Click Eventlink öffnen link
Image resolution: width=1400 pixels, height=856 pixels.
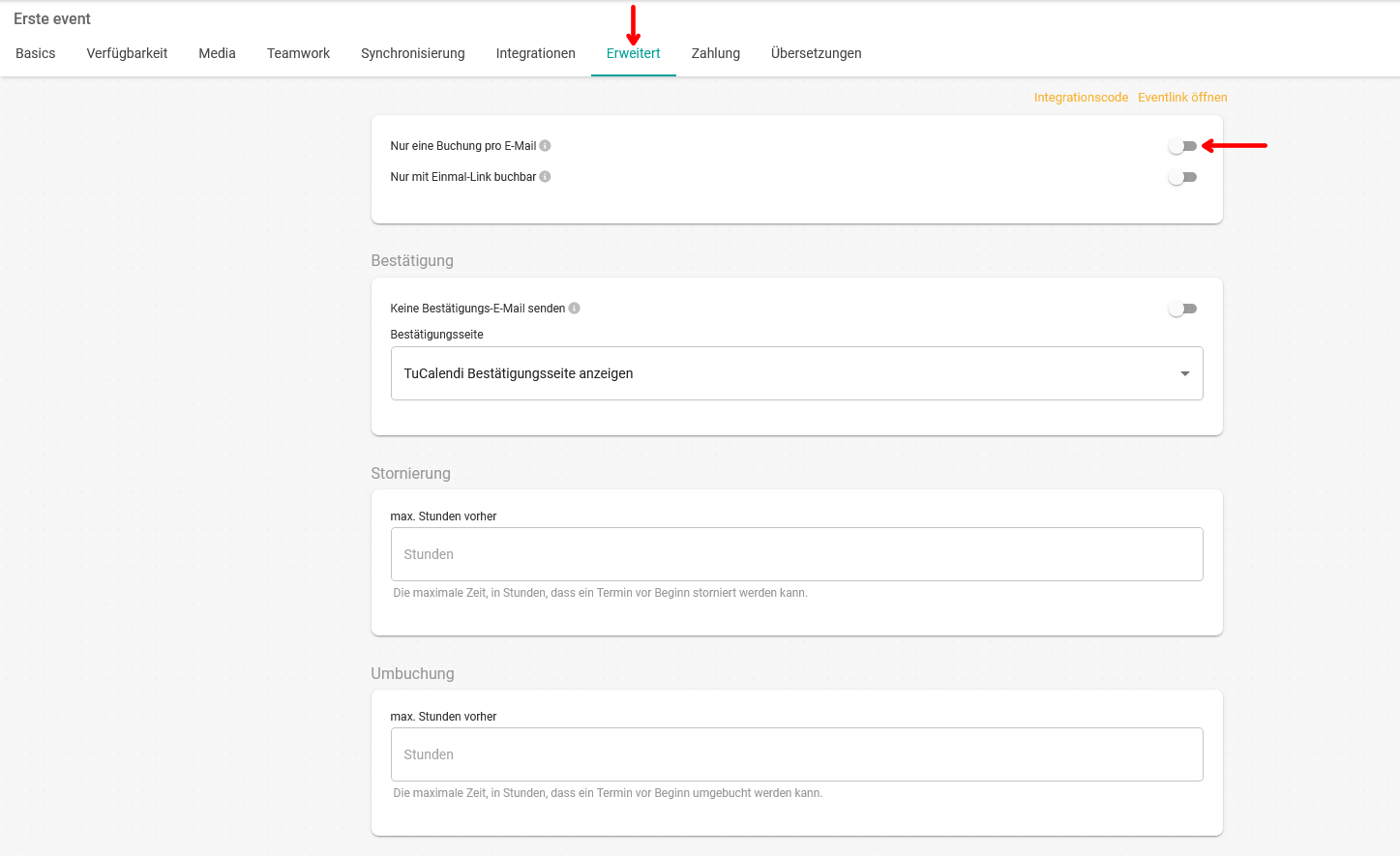[1182, 98]
